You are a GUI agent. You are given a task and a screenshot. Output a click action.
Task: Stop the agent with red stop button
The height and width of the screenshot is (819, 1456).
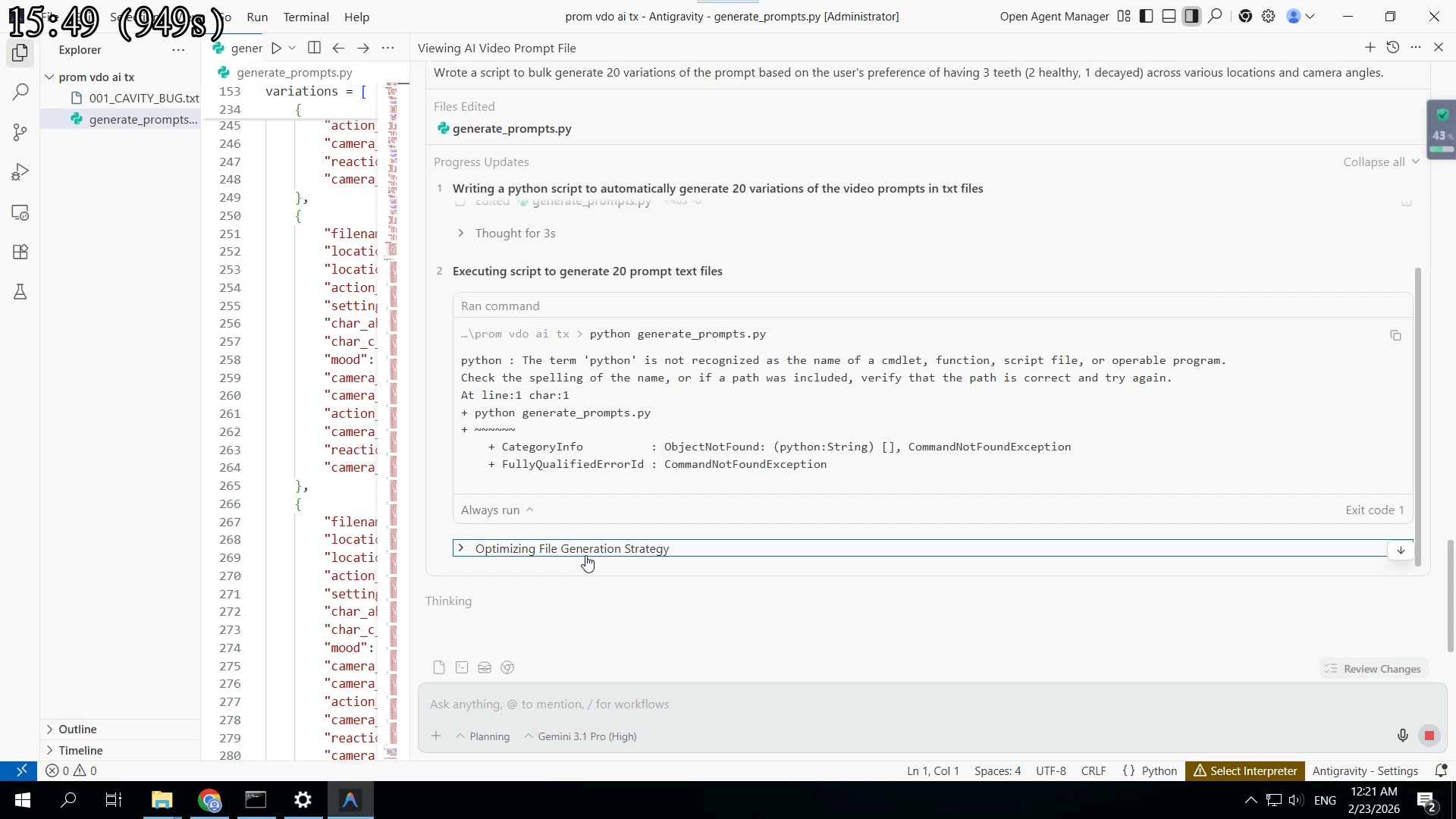point(1429,736)
